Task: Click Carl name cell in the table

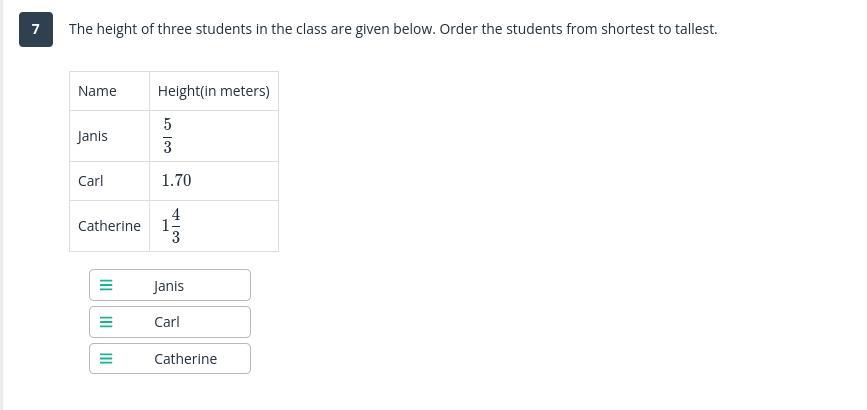Action: 91,181
